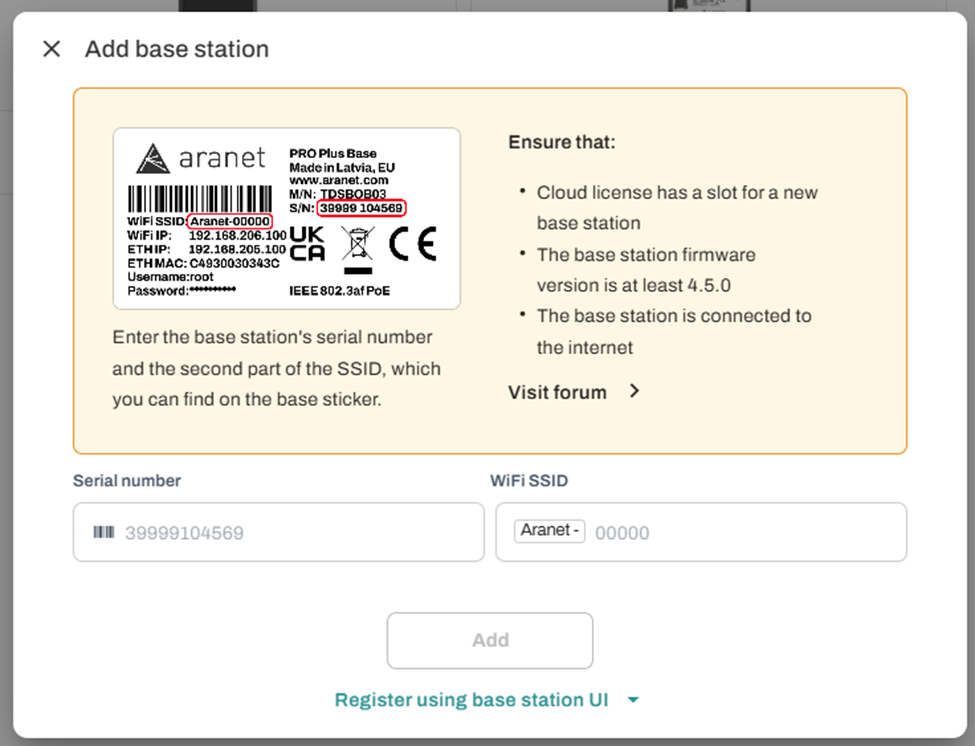Click the barcode printed on the sticker
This screenshot has width=975, height=746.
tap(198, 197)
